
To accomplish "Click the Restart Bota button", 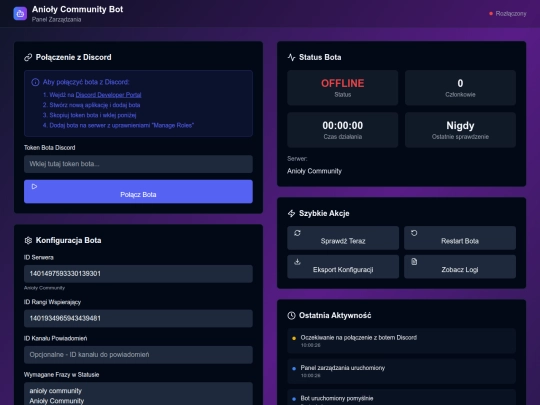I will coord(460,238).
